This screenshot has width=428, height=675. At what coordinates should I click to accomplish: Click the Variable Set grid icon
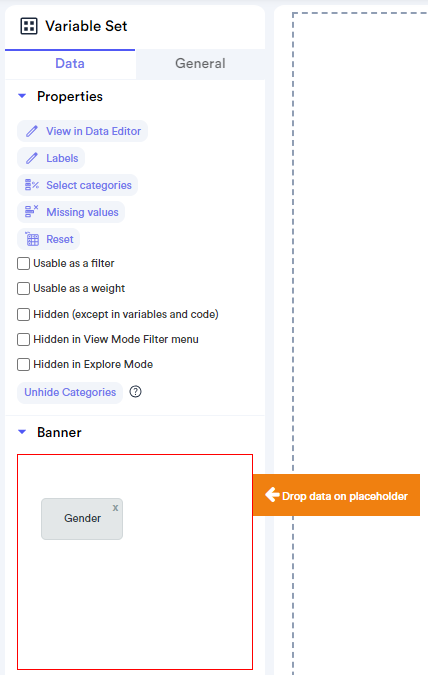(x=29, y=26)
